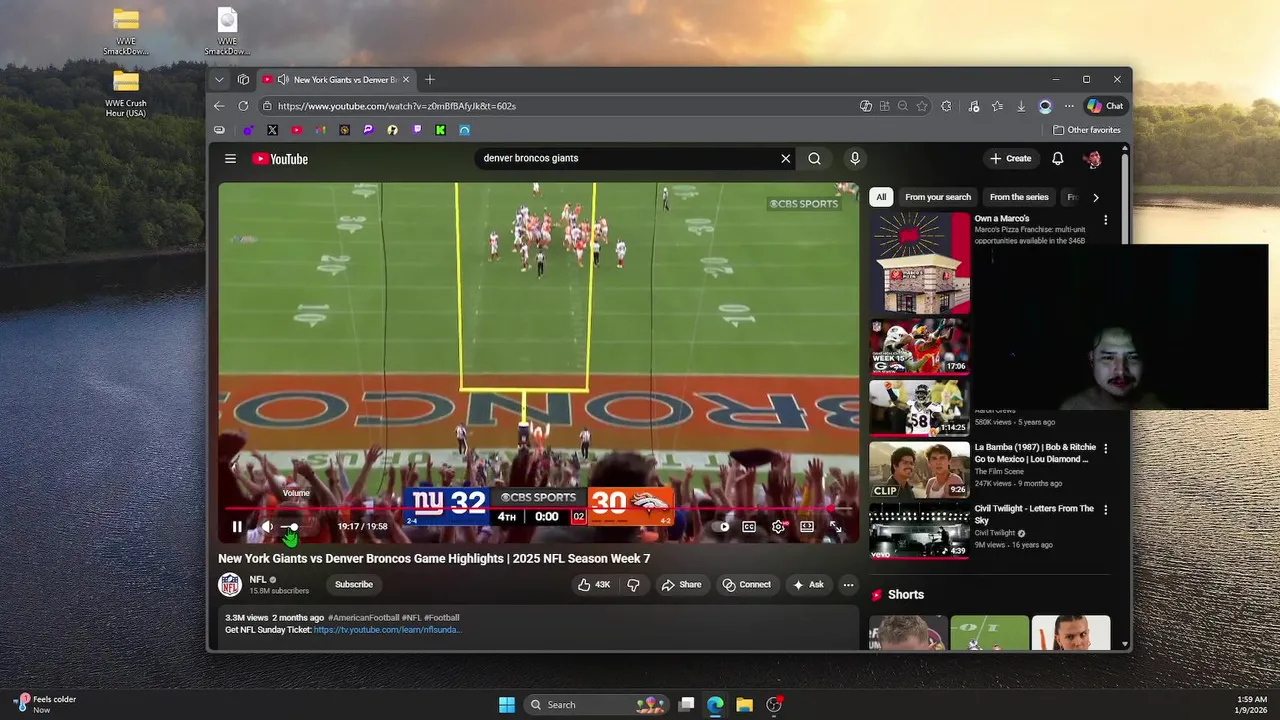Open the Edge favorites list icon
The height and width of the screenshot is (720, 1280).
997,106
